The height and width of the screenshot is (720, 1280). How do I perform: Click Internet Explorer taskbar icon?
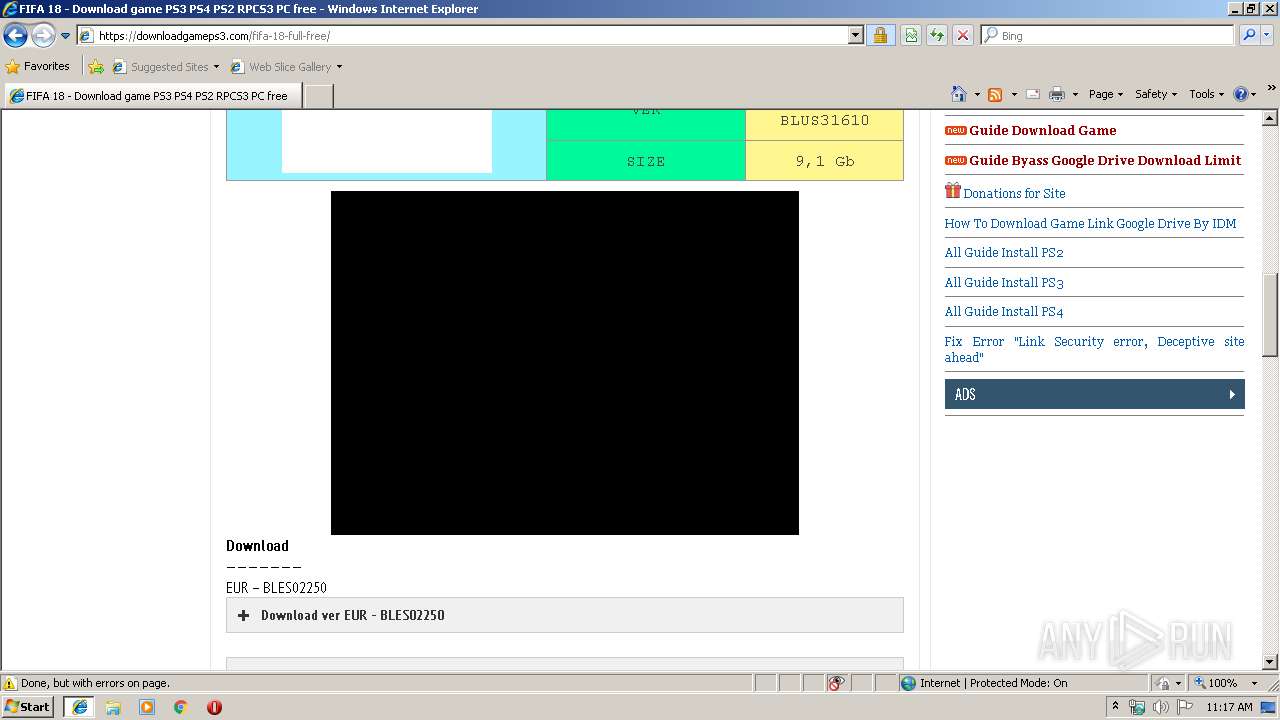click(80, 707)
